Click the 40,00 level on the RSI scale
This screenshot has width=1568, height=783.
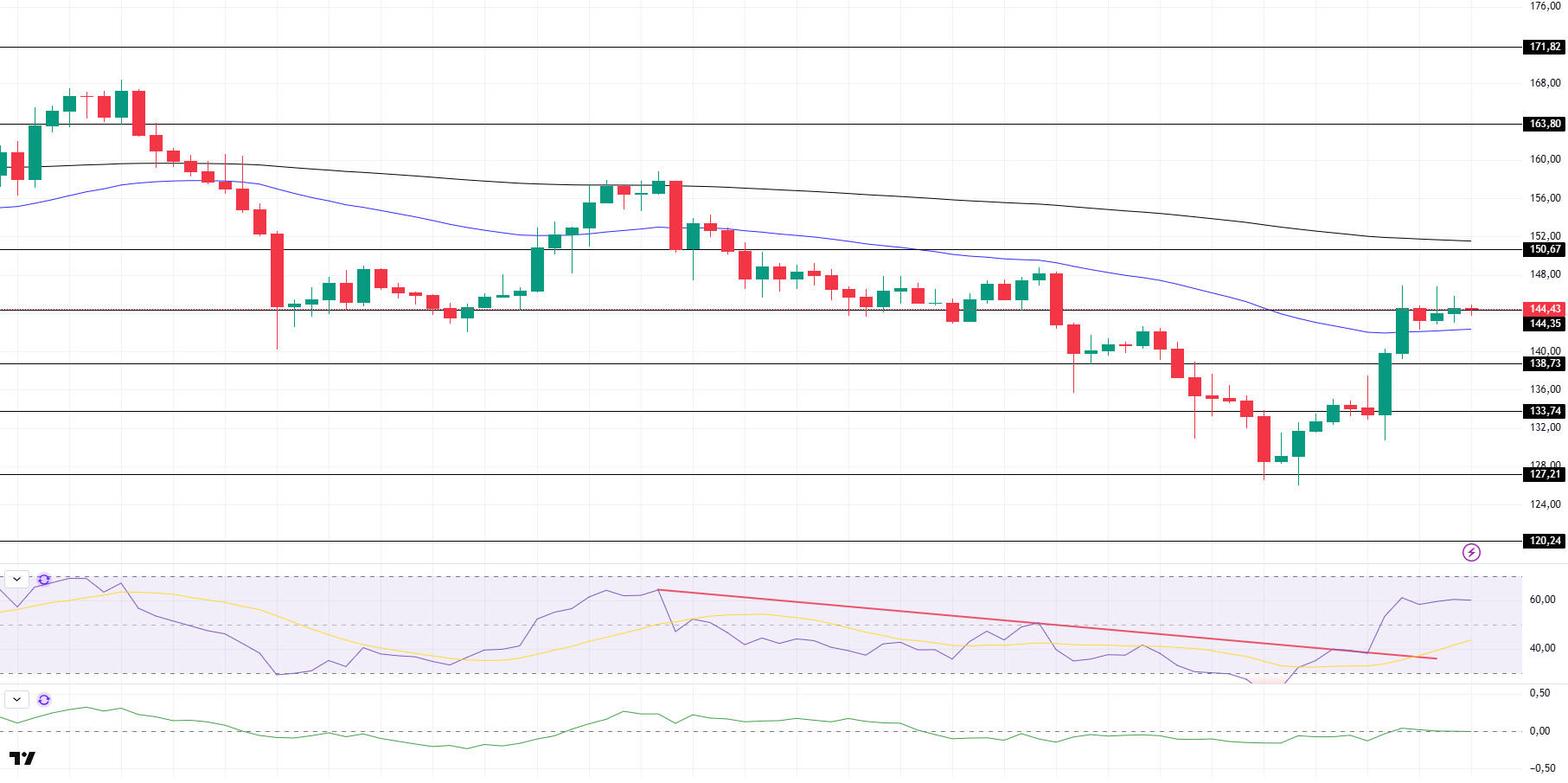[1542, 648]
